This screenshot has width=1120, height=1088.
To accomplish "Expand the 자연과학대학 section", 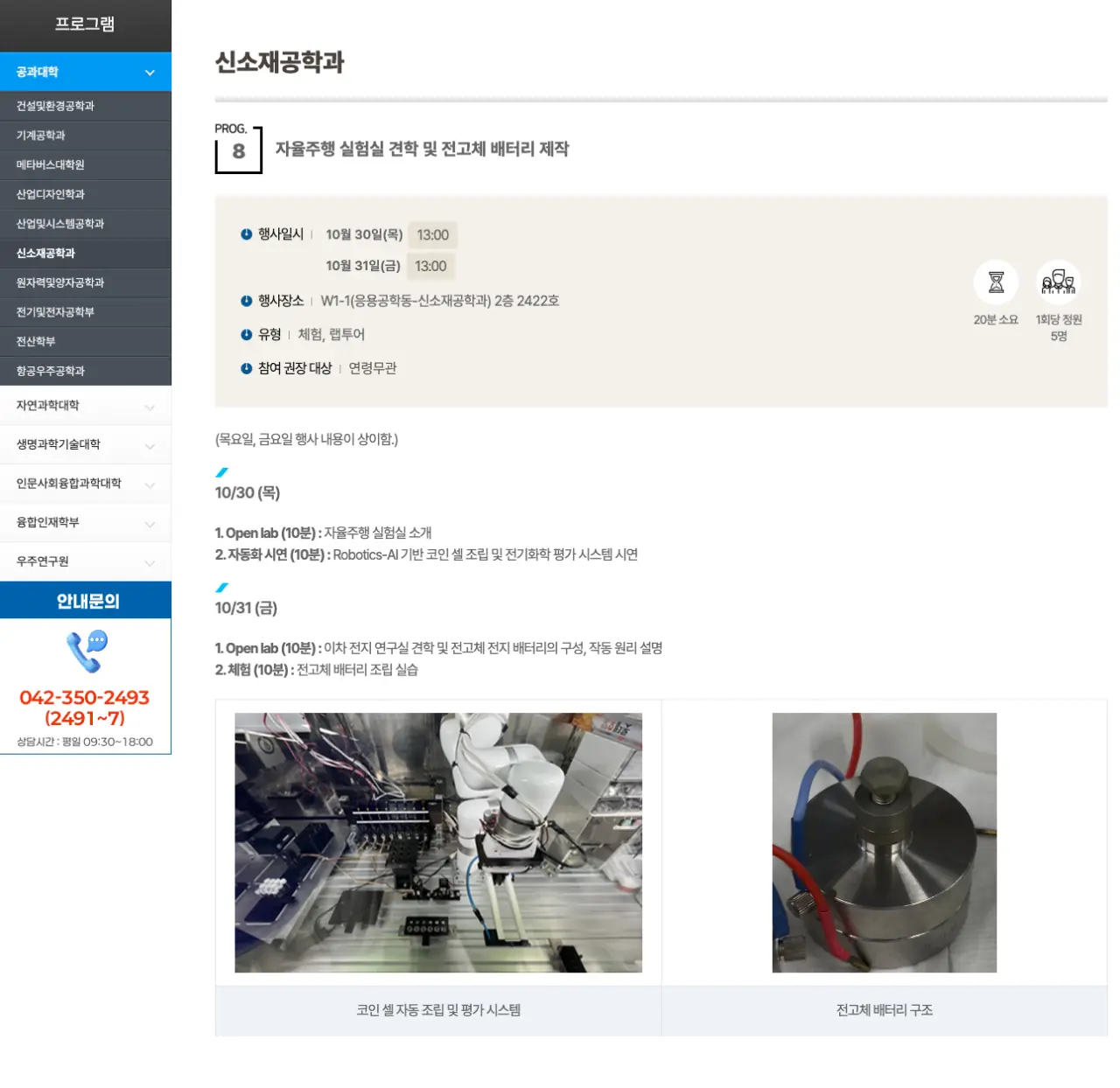I will 150,407.
